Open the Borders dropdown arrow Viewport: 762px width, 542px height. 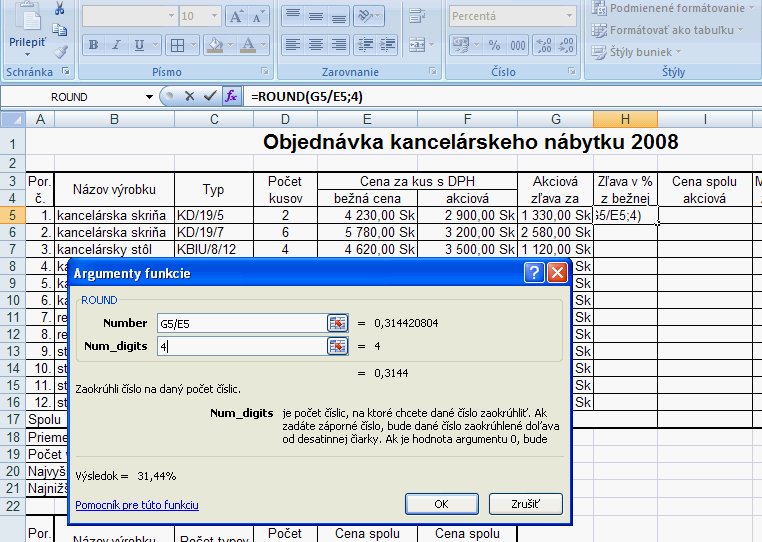point(193,45)
